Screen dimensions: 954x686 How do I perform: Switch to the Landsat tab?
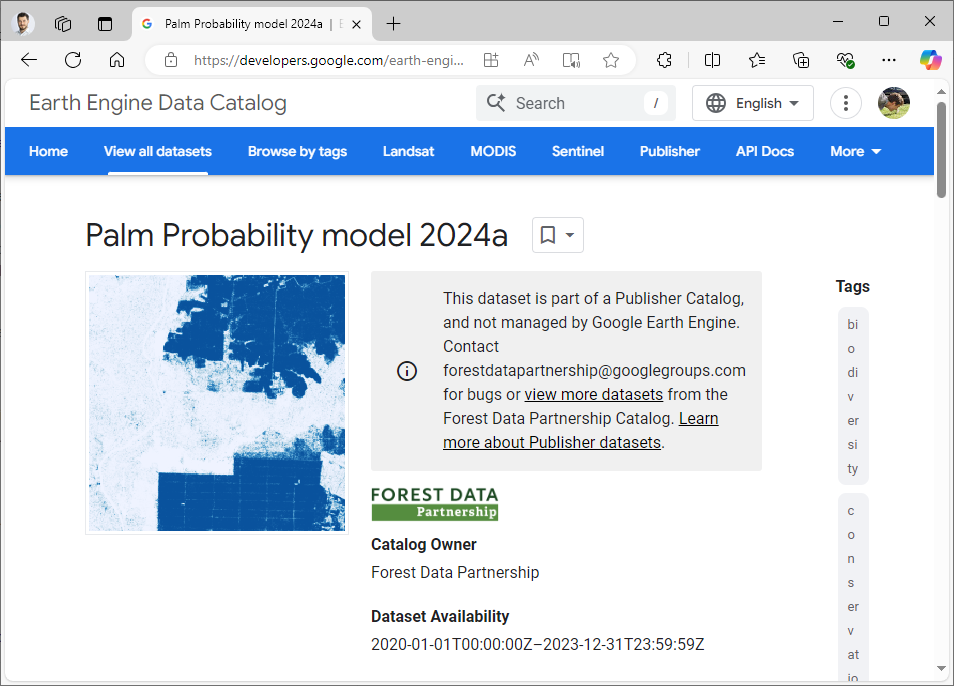[408, 151]
